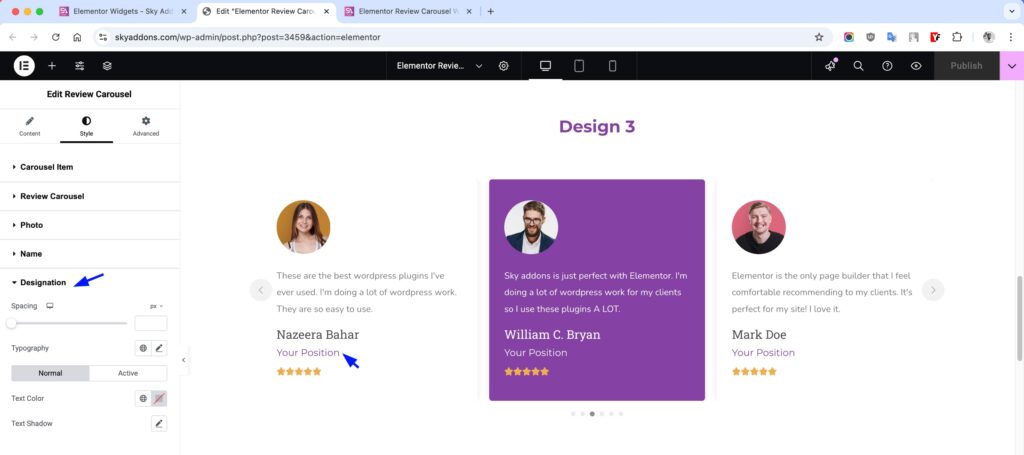Go back in browser history
Viewport: 1024px width, 455px height.
[12, 37]
